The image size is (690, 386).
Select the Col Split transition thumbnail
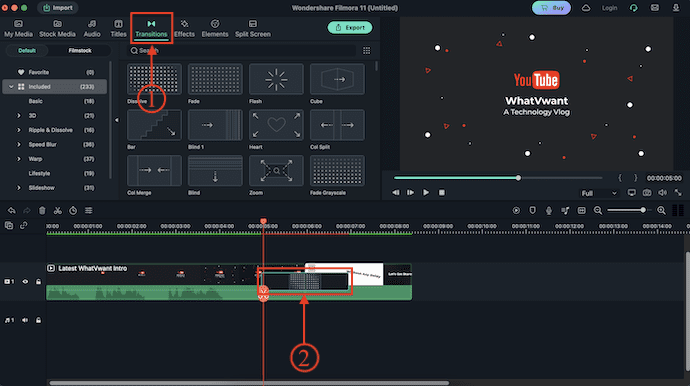337,125
